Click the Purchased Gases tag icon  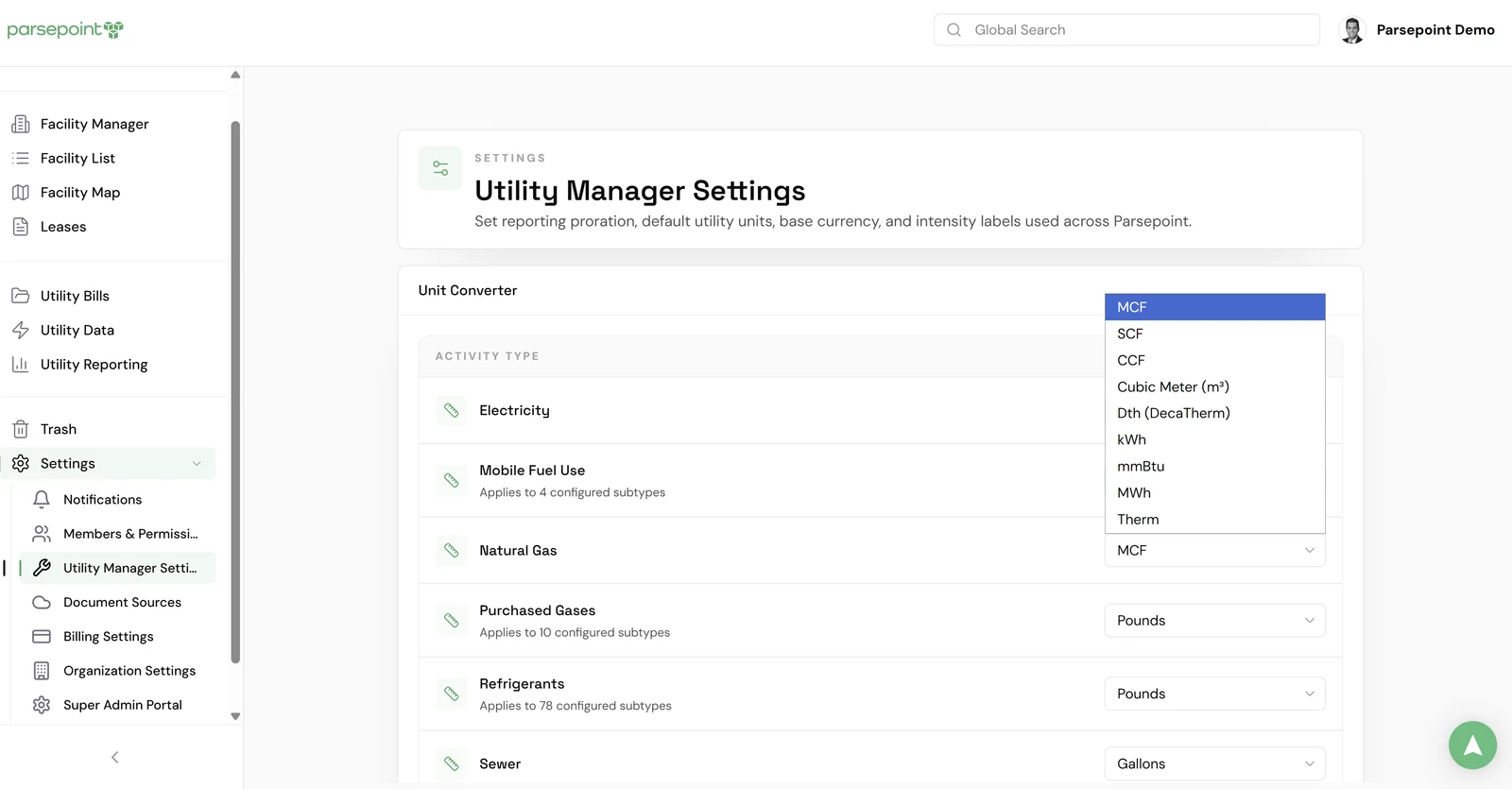coord(452,620)
